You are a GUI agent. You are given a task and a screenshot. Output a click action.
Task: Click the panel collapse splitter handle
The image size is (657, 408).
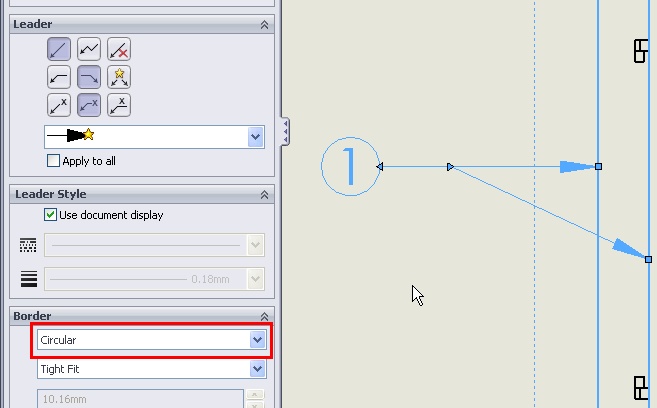285,132
